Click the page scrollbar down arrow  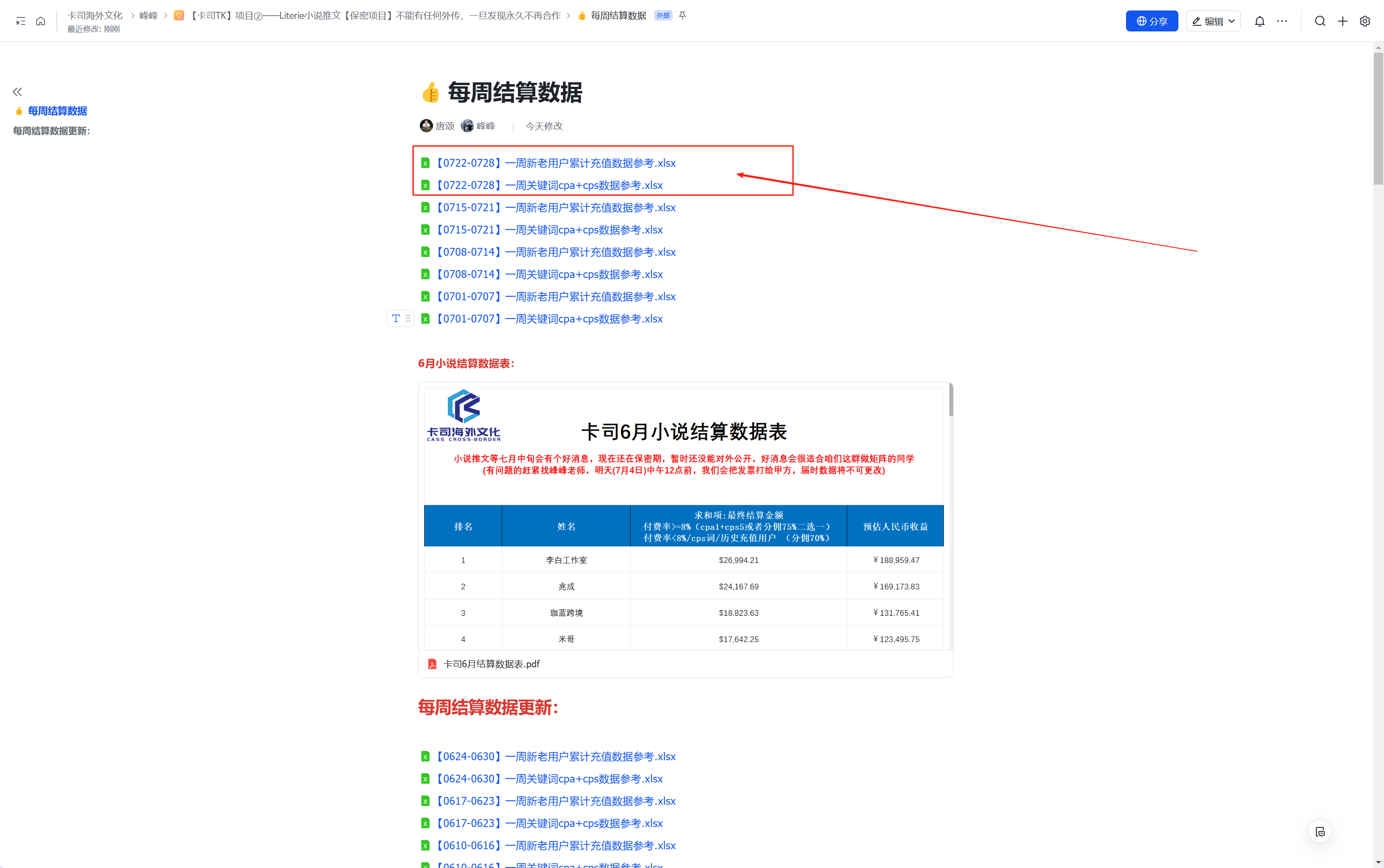click(1378, 862)
